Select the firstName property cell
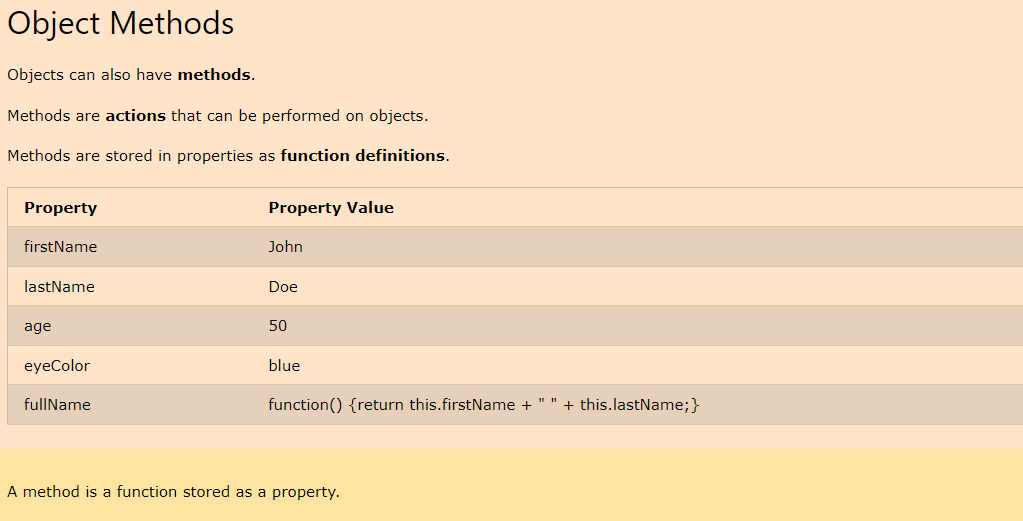The height and width of the screenshot is (521, 1023). pos(60,247)
